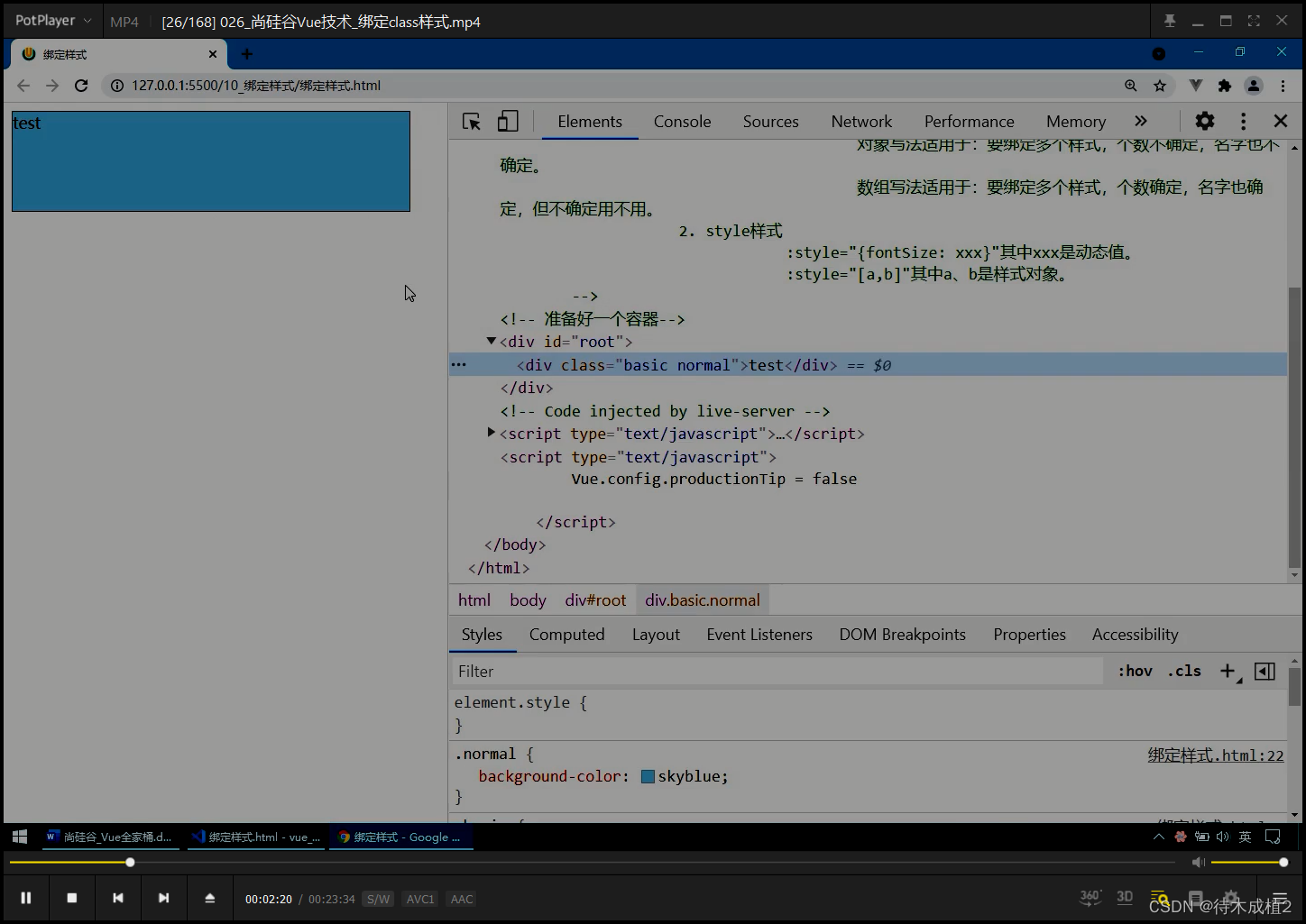This screenshot has height=924, width=1306.
Task: Open the skyblue color swatch picker
Action: (x=648, y=777)
